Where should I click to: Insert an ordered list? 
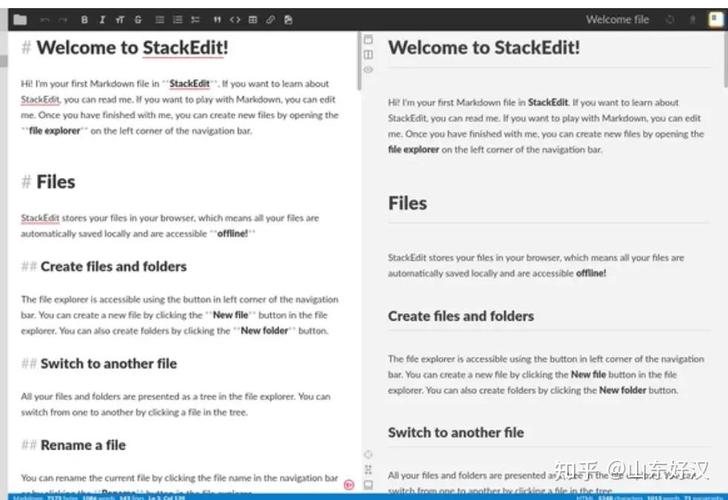click(x=177, y=19)
